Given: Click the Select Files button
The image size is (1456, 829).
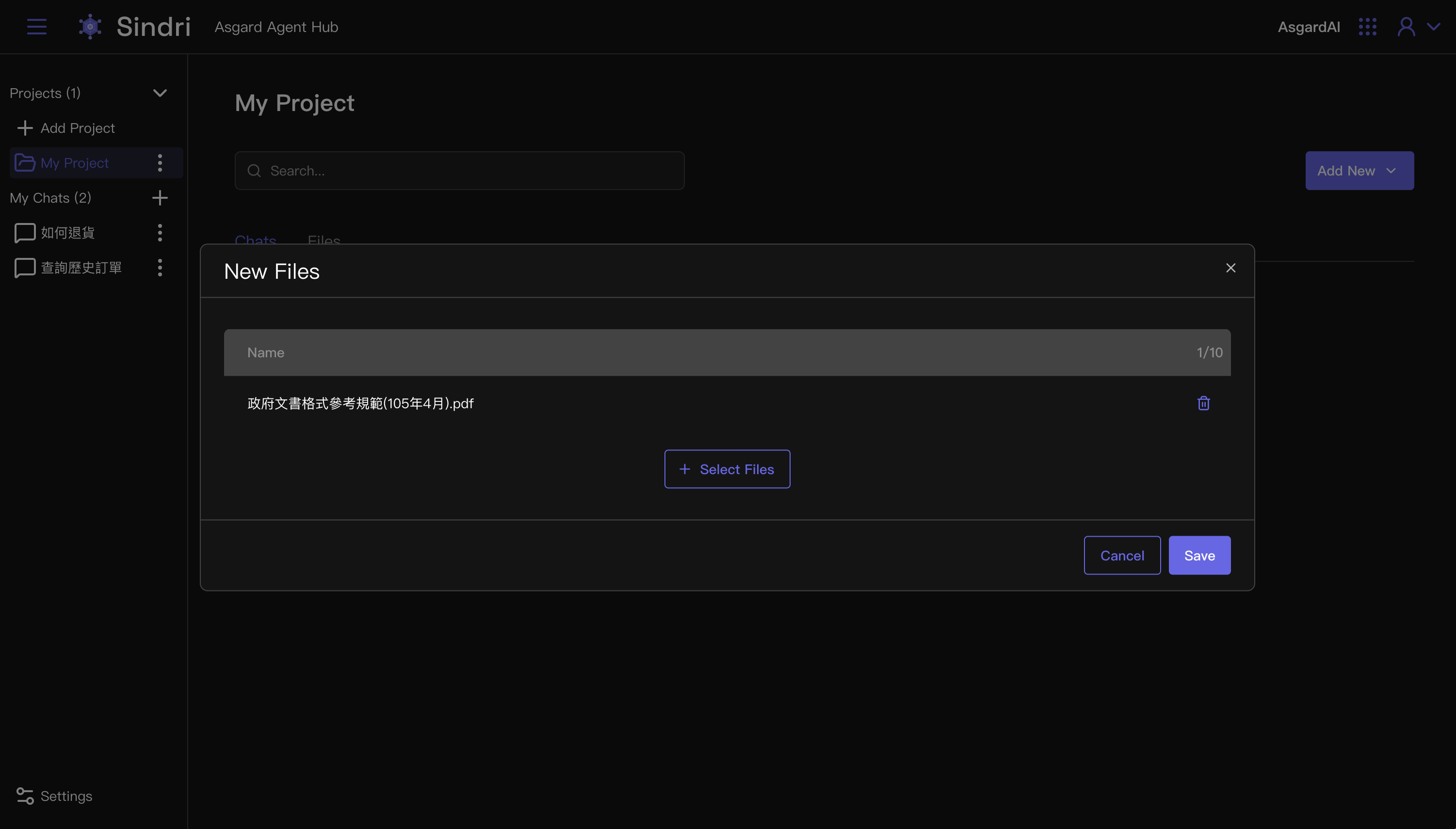Looking at the screenshot, I should (728, 469).
